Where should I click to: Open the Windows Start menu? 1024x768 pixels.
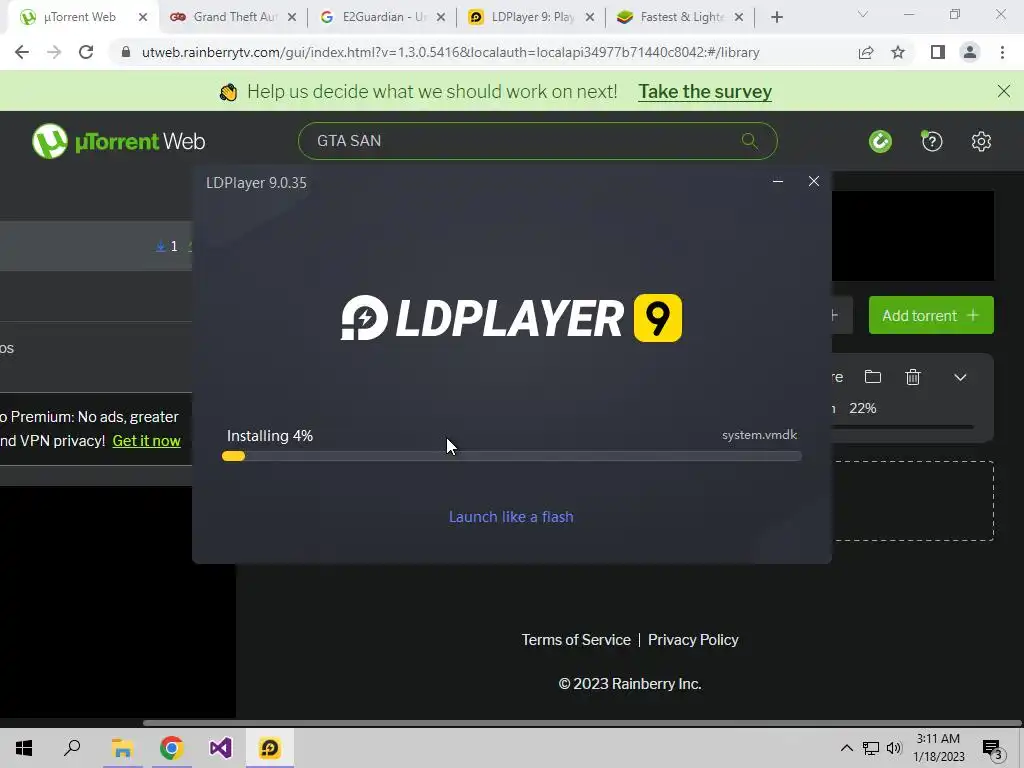[24, 748]
